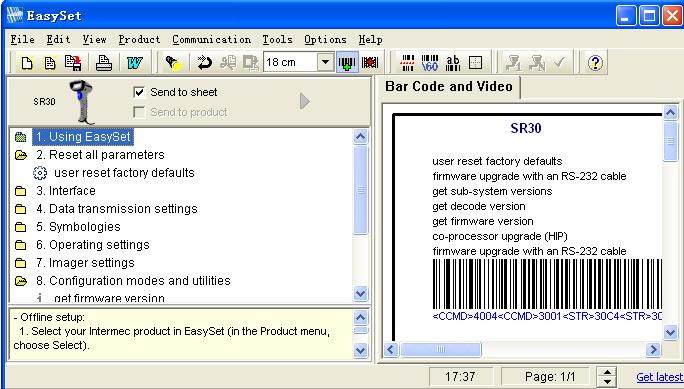Toggle the Send to product checkbox
The image size is (684, 389).
point(139,113)
